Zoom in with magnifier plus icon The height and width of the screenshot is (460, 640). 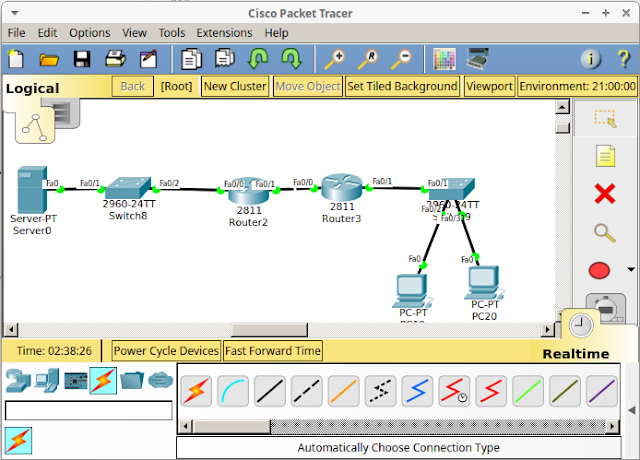pyautogui.click(x=335, y=59)
